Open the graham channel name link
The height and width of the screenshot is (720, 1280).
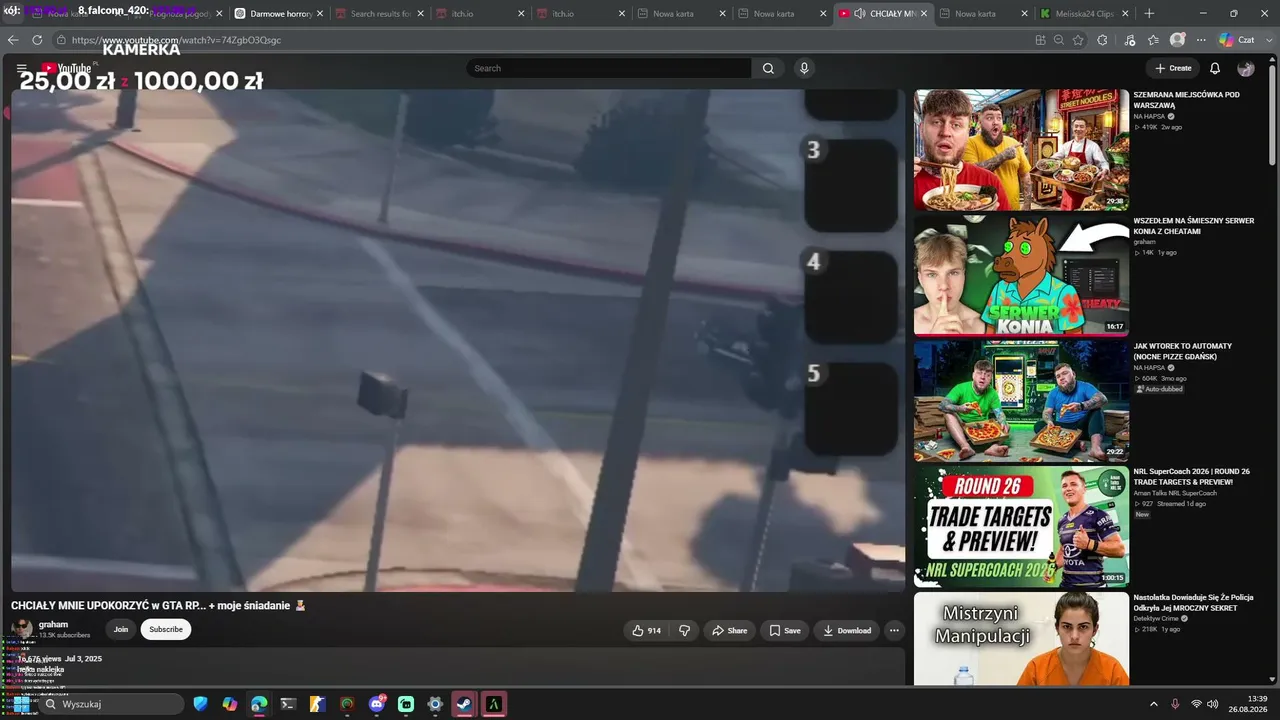pyautogui.click(x=53, y=624)
